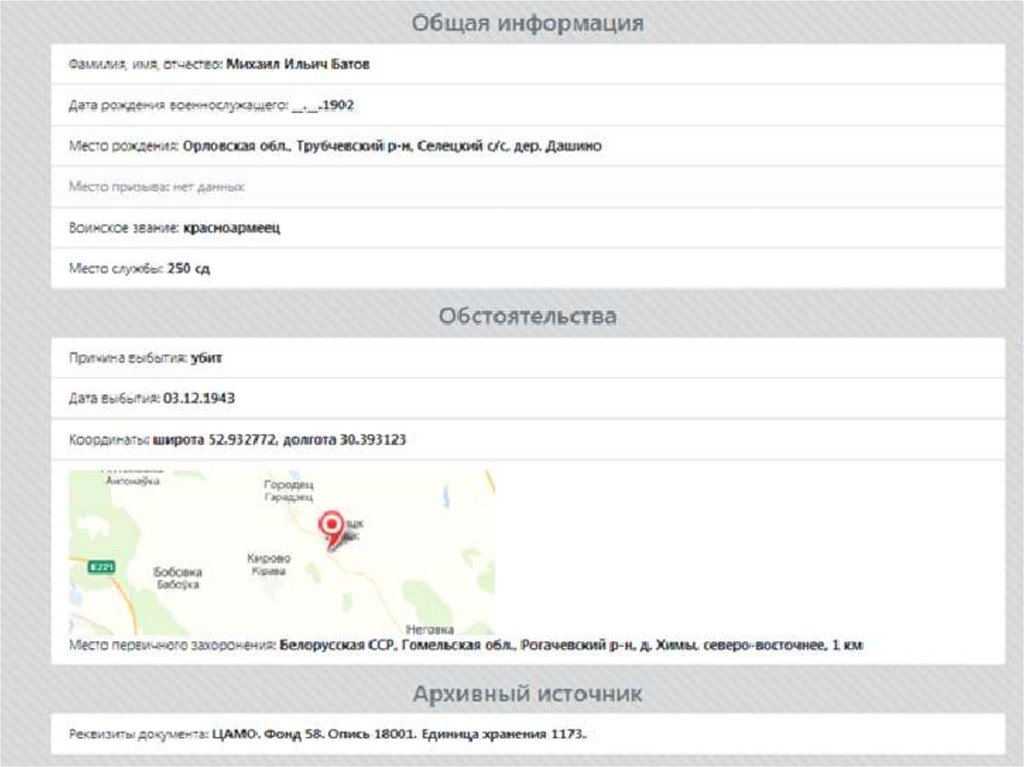Click the Фамилия, имя, отчество label
1024x767 pixels.
pos(146,64)
